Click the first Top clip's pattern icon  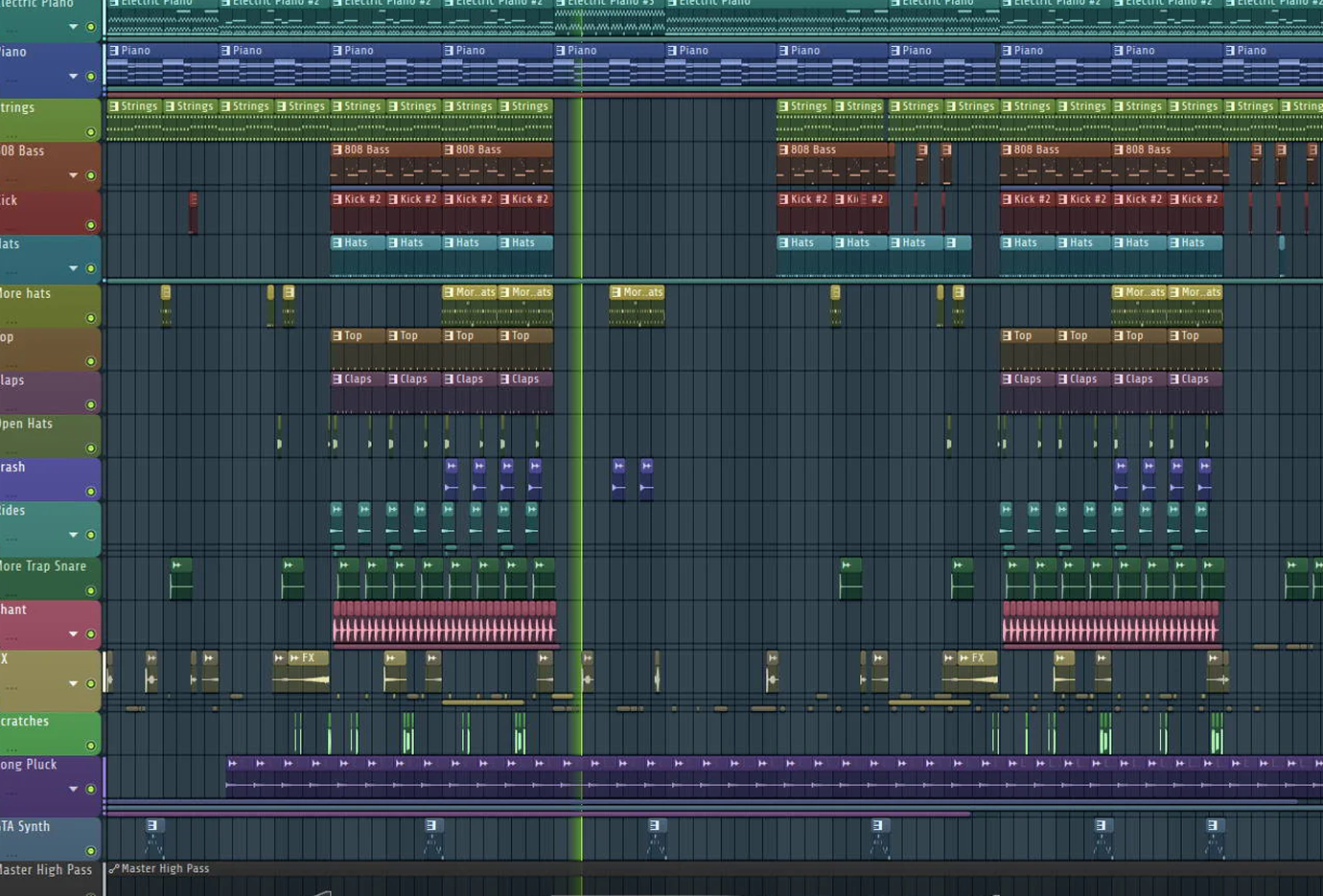pos(337,336)
